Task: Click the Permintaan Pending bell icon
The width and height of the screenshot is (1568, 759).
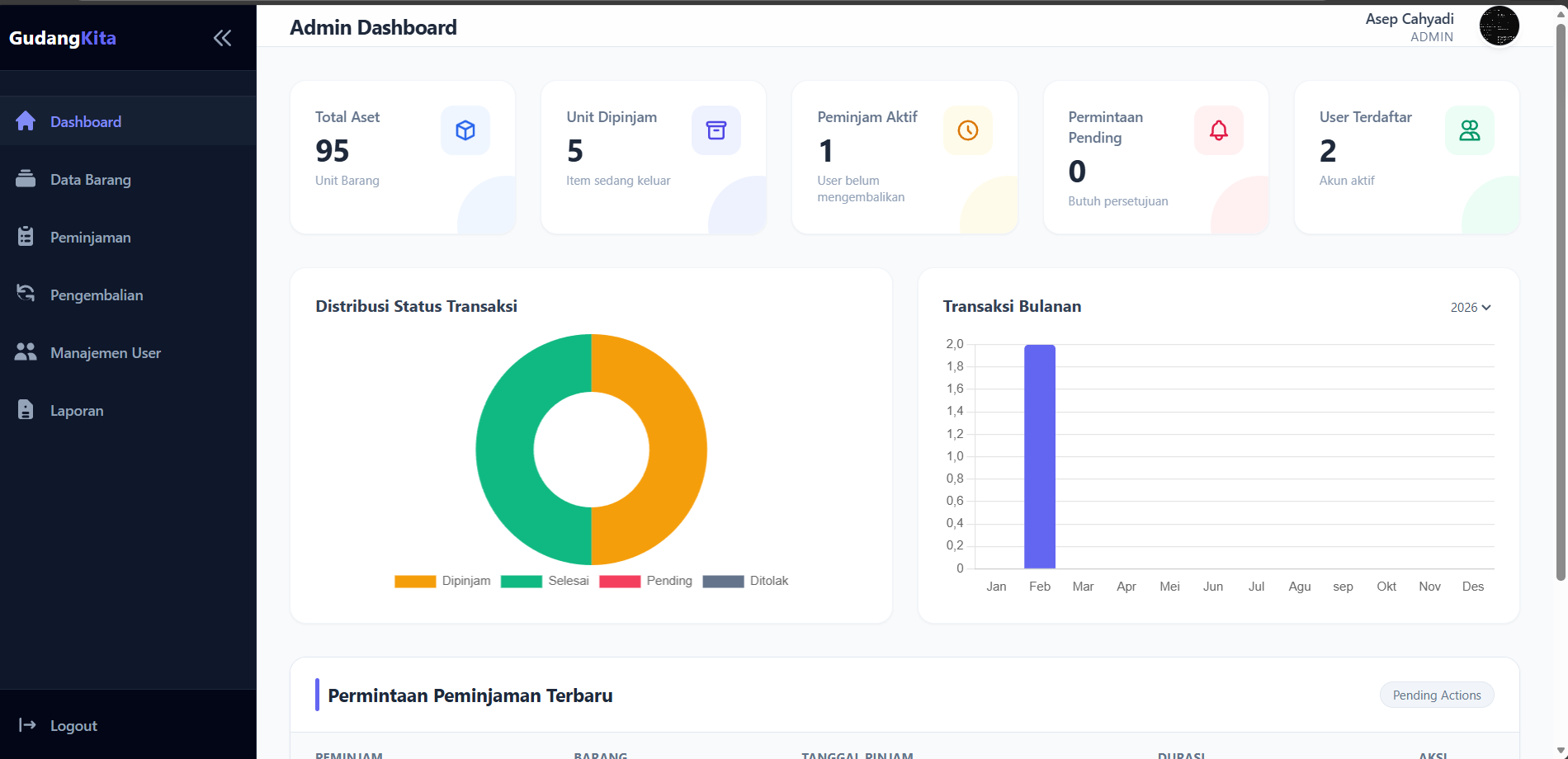Action: point(1218,130)
